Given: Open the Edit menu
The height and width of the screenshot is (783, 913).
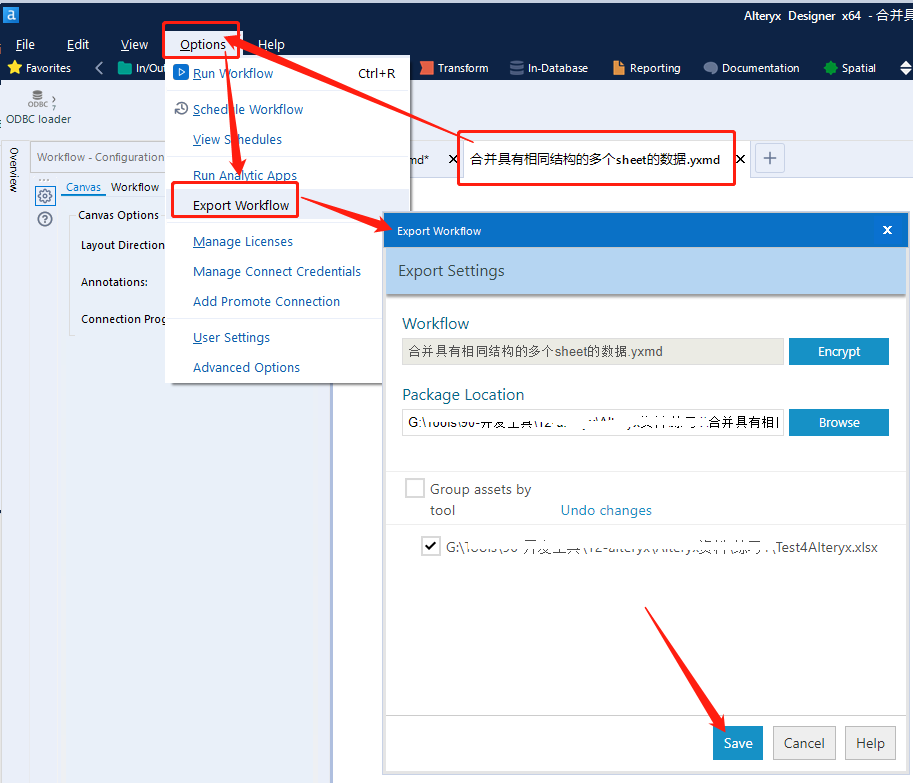Looking at the screenshot, I should coord(77,44).
